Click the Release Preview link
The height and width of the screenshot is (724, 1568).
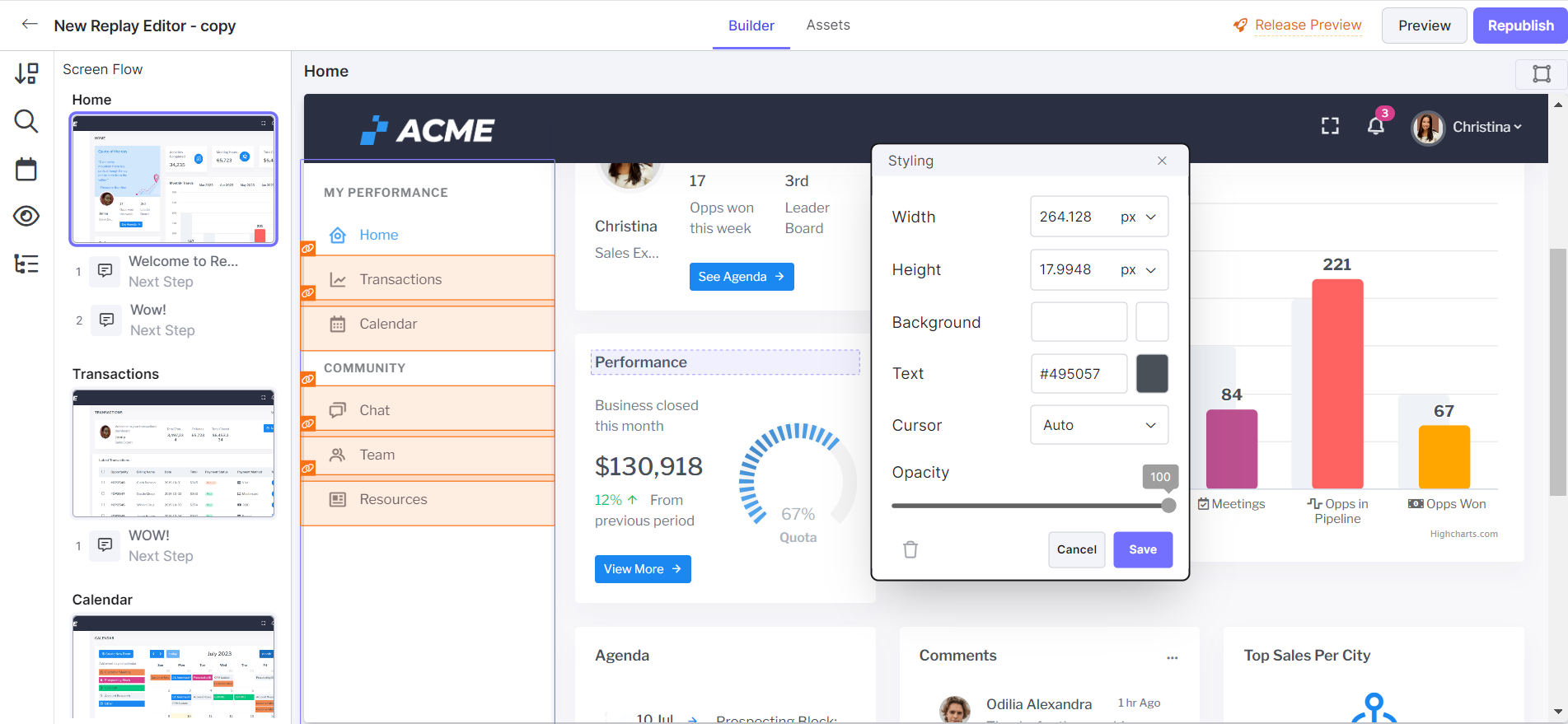(x=1308, y=26)
